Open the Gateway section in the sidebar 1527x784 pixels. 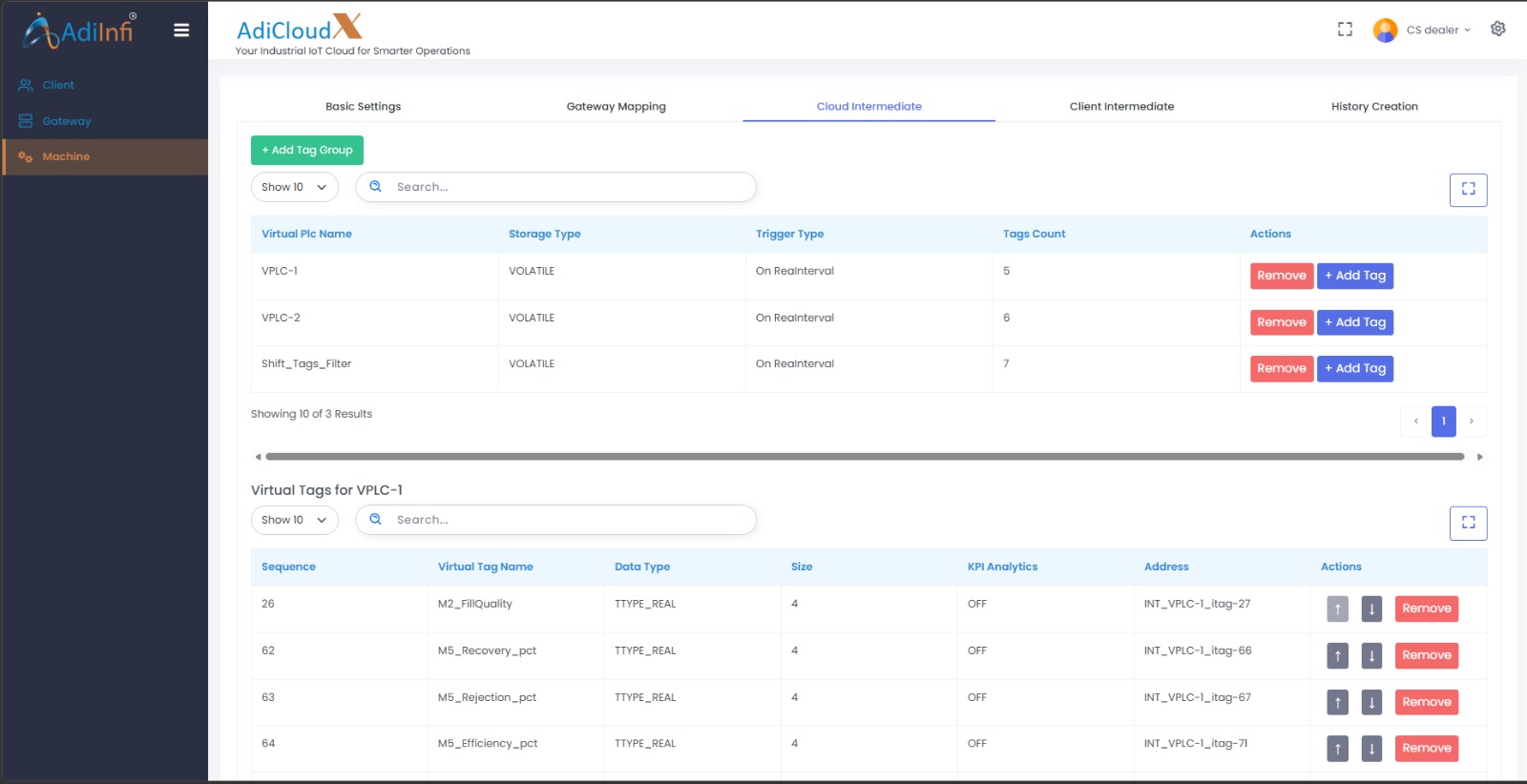(x=66, y=121)
